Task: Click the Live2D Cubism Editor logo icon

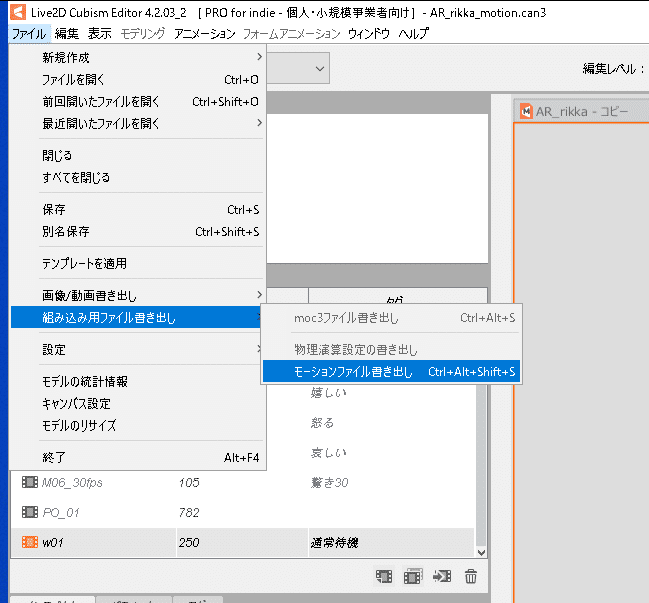Action: click(x=18, y=12)
